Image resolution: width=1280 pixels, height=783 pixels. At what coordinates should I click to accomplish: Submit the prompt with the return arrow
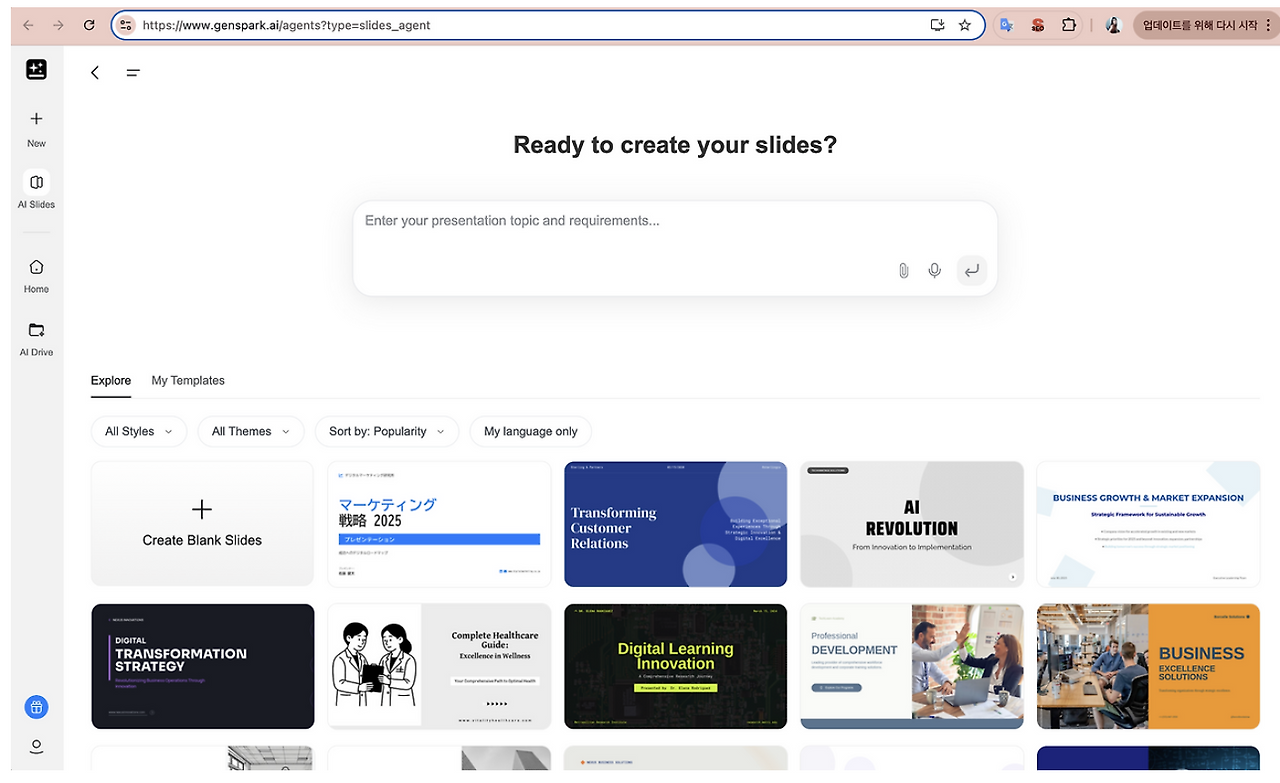coord(971,270)
